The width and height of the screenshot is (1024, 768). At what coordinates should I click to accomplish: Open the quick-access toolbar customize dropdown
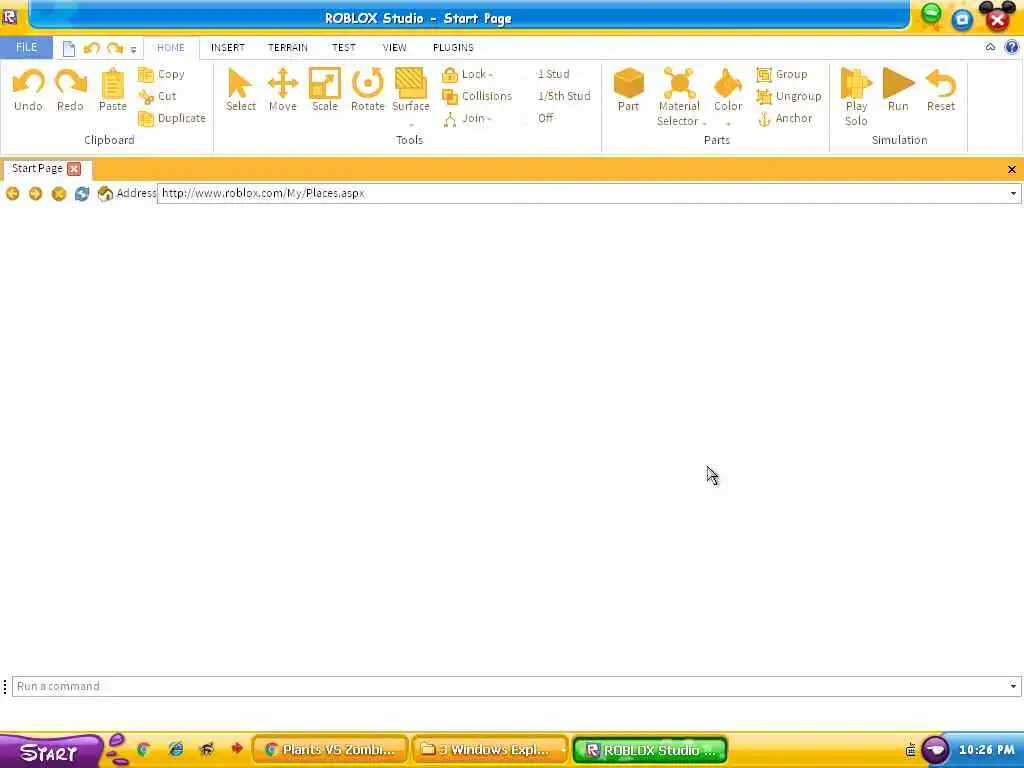[x=133, y=50]
